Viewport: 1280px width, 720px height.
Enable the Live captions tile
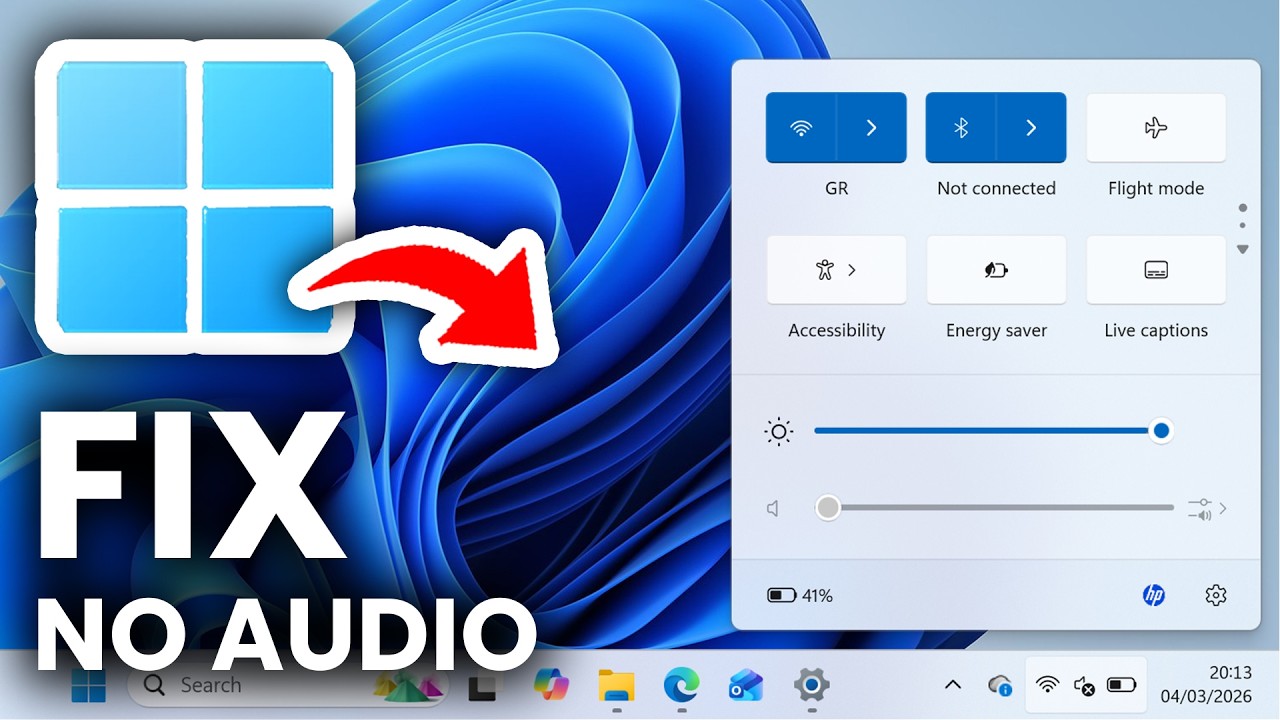[x=1156, y=270]
